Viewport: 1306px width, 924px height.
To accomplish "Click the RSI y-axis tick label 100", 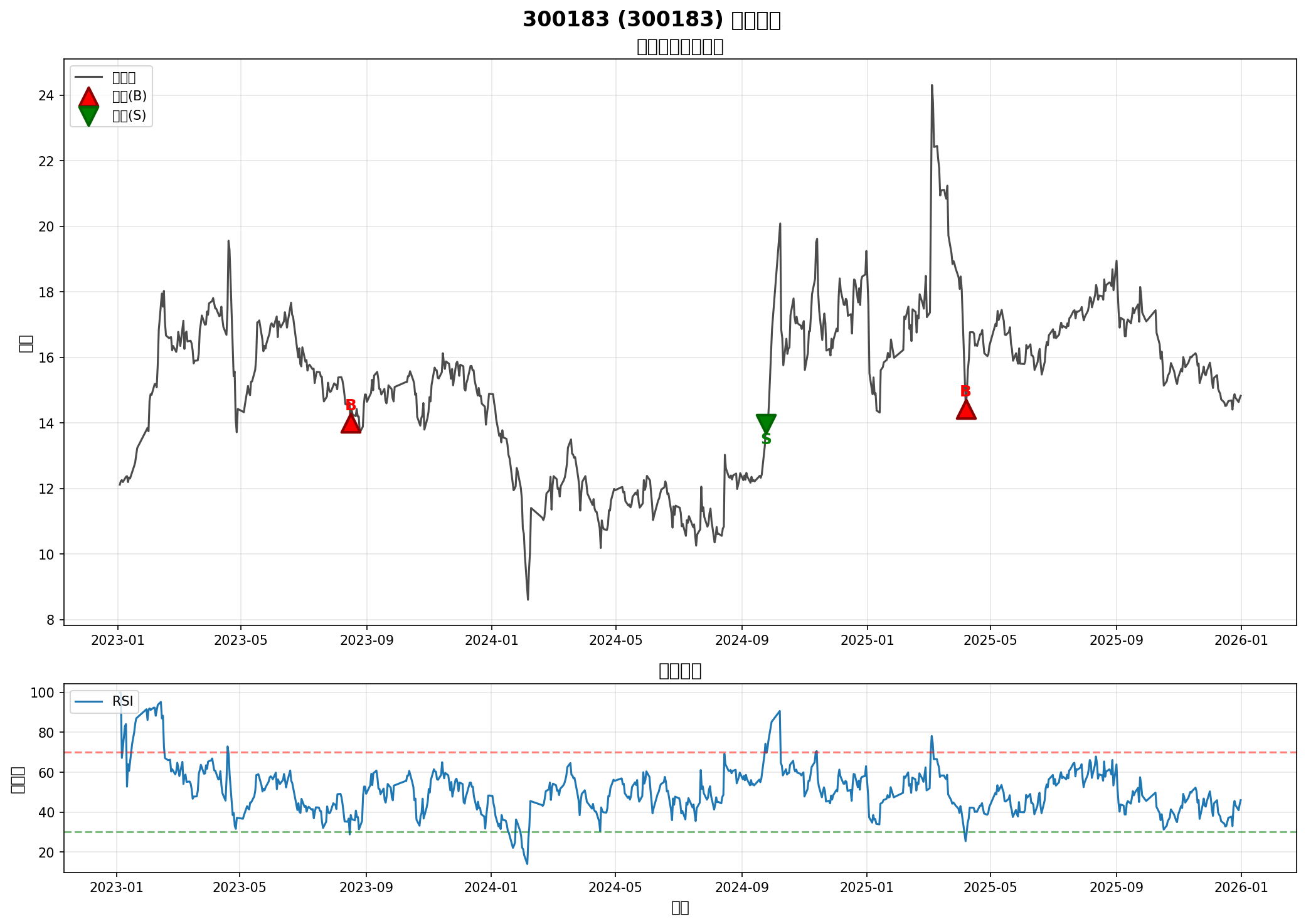I will point(44,693).
